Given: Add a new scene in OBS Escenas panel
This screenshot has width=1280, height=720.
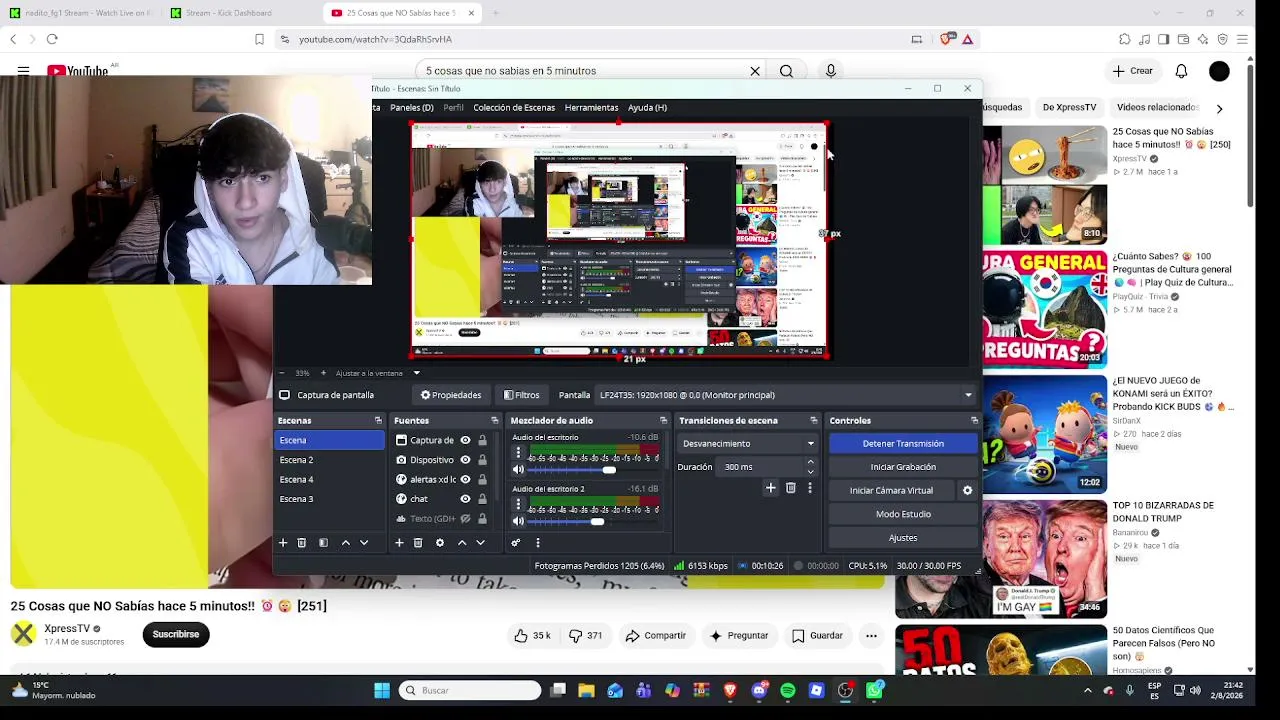Looking at the screenshot, I should click(283, 543).
